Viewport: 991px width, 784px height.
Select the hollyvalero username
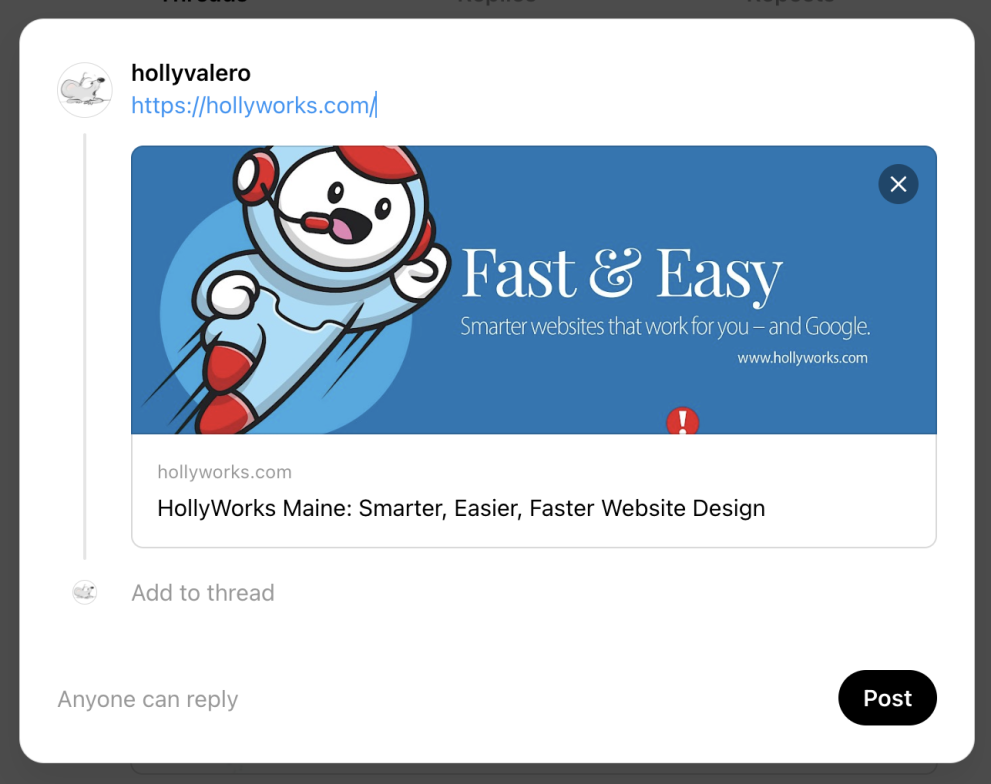click(190, 73)
